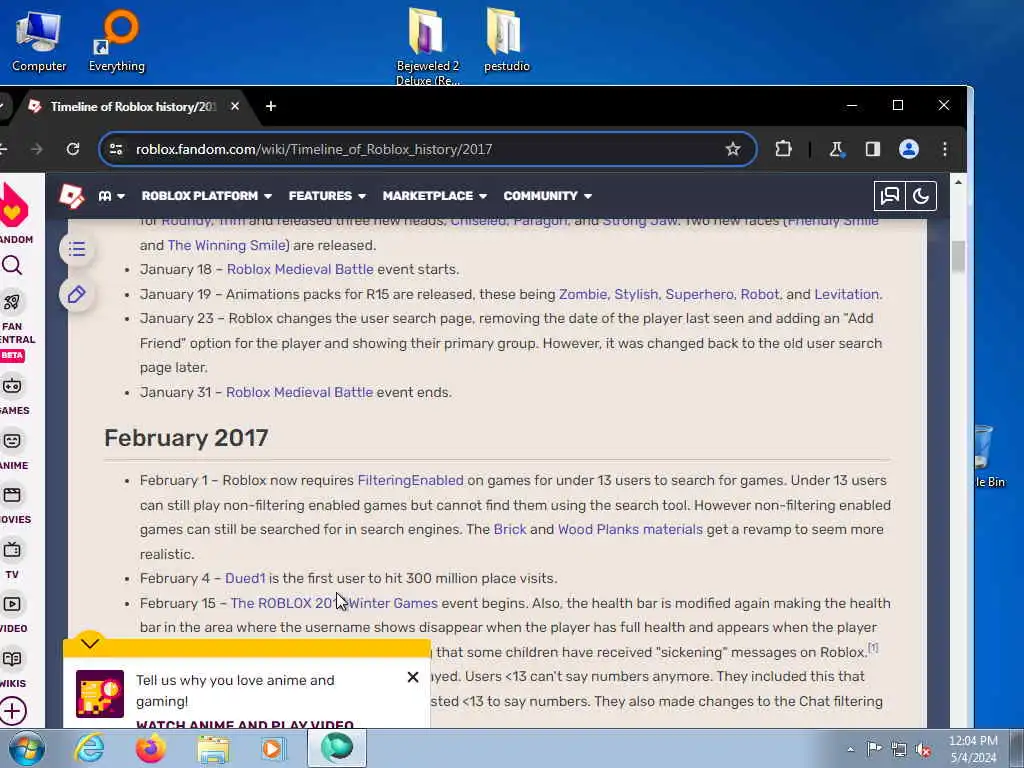Image resolution: width=1024 pixels, height=768 pixels.
Task: Close the anime and gaming popup
Action: point(413,677)
